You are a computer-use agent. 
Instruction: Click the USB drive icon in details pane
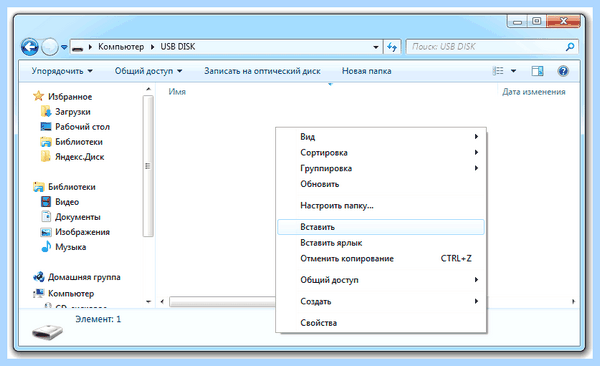(47, 332)
